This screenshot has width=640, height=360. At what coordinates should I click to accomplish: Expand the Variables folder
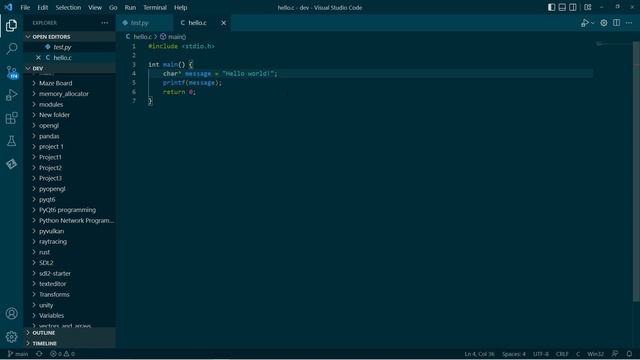(69, 315)
